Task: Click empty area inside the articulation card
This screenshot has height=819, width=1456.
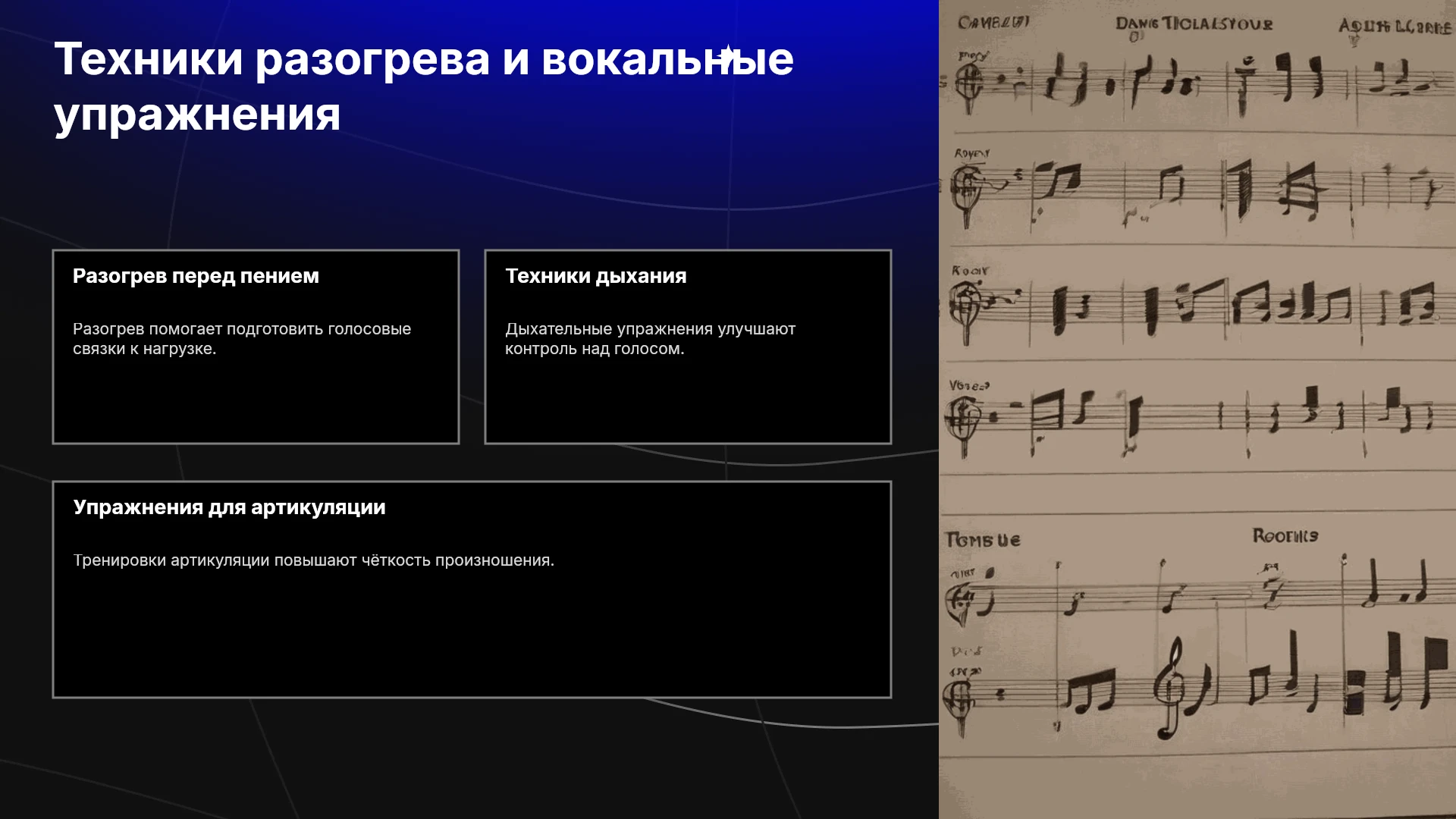Action: 472,637
